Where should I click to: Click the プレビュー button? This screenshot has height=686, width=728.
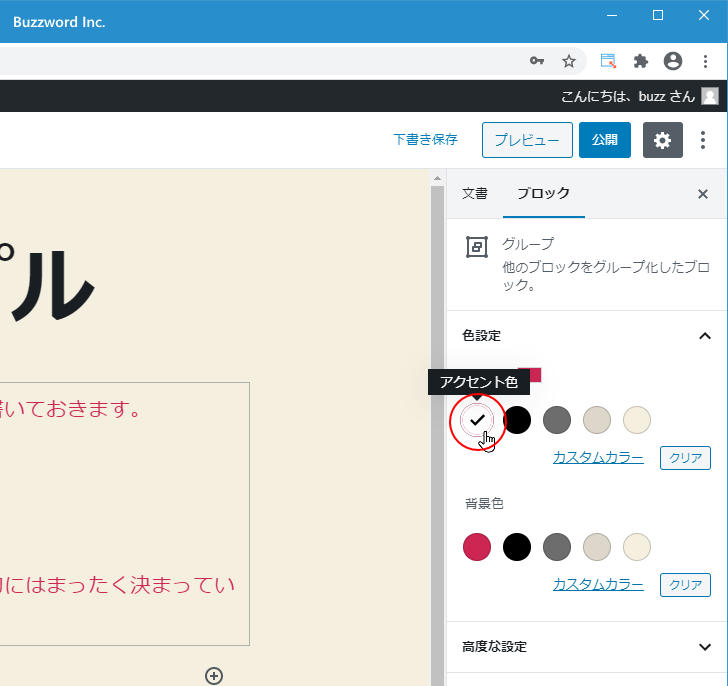[x=527, y=140]
